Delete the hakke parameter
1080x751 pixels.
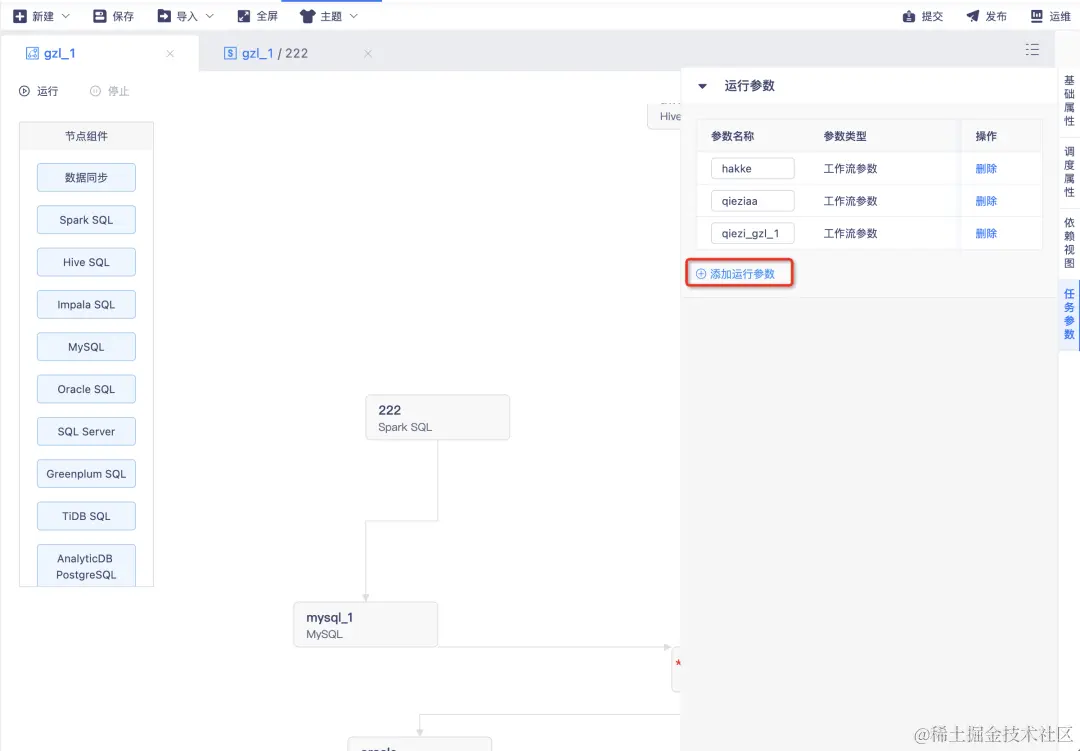(986, 169)
